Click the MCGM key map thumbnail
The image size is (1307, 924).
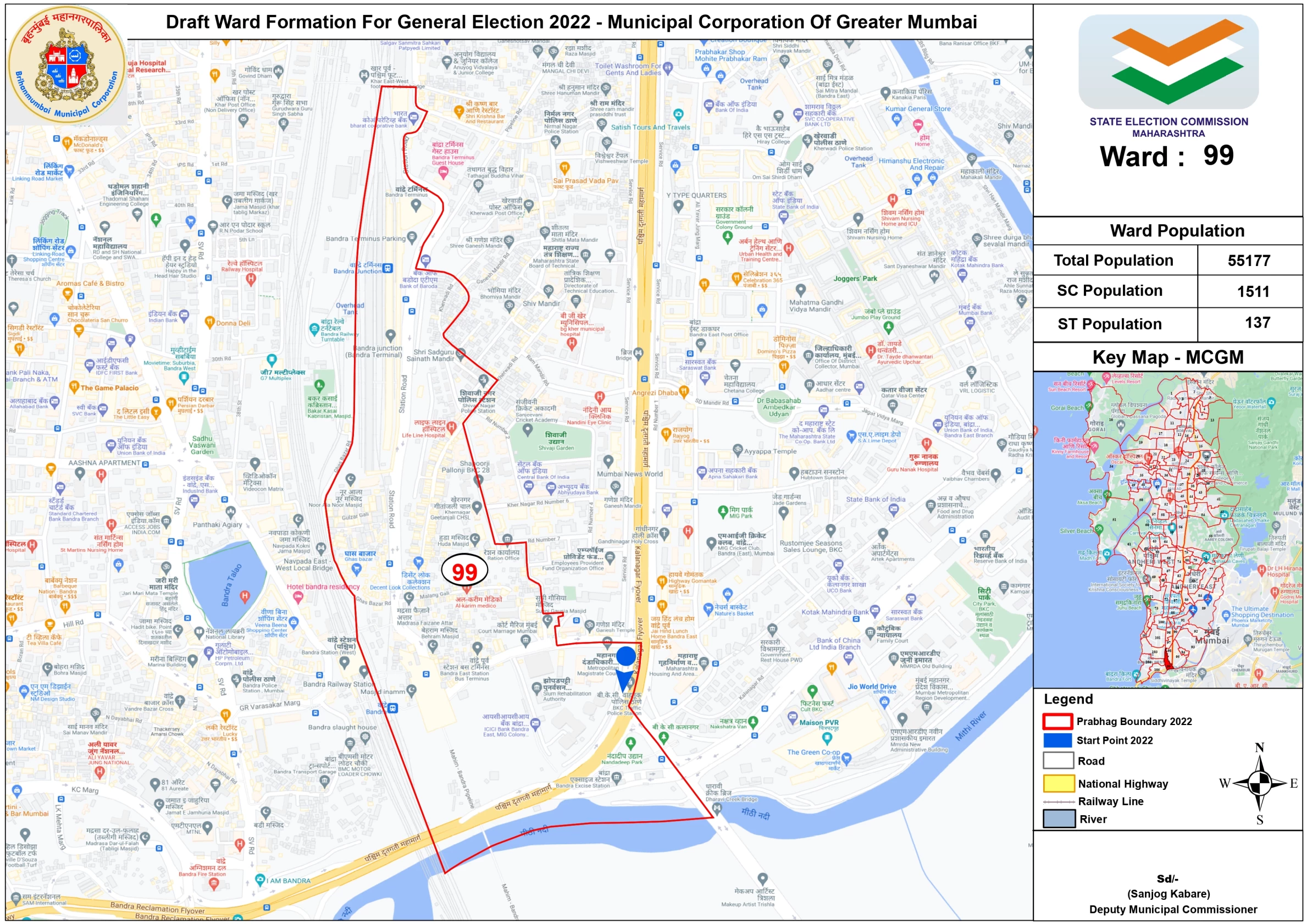pyautogui.click(x=1173, y=529)
